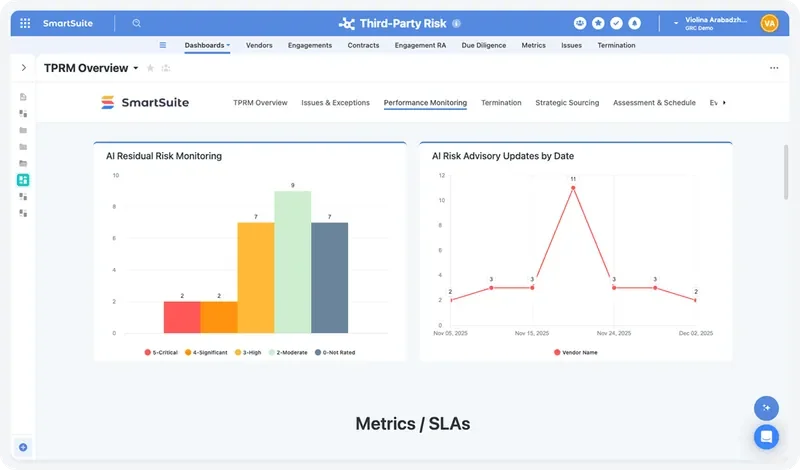Toggle 5-Critical series in chart legend
Image resolution: width=800 pixels, height=470 pixels.
[x=161, y=353]
